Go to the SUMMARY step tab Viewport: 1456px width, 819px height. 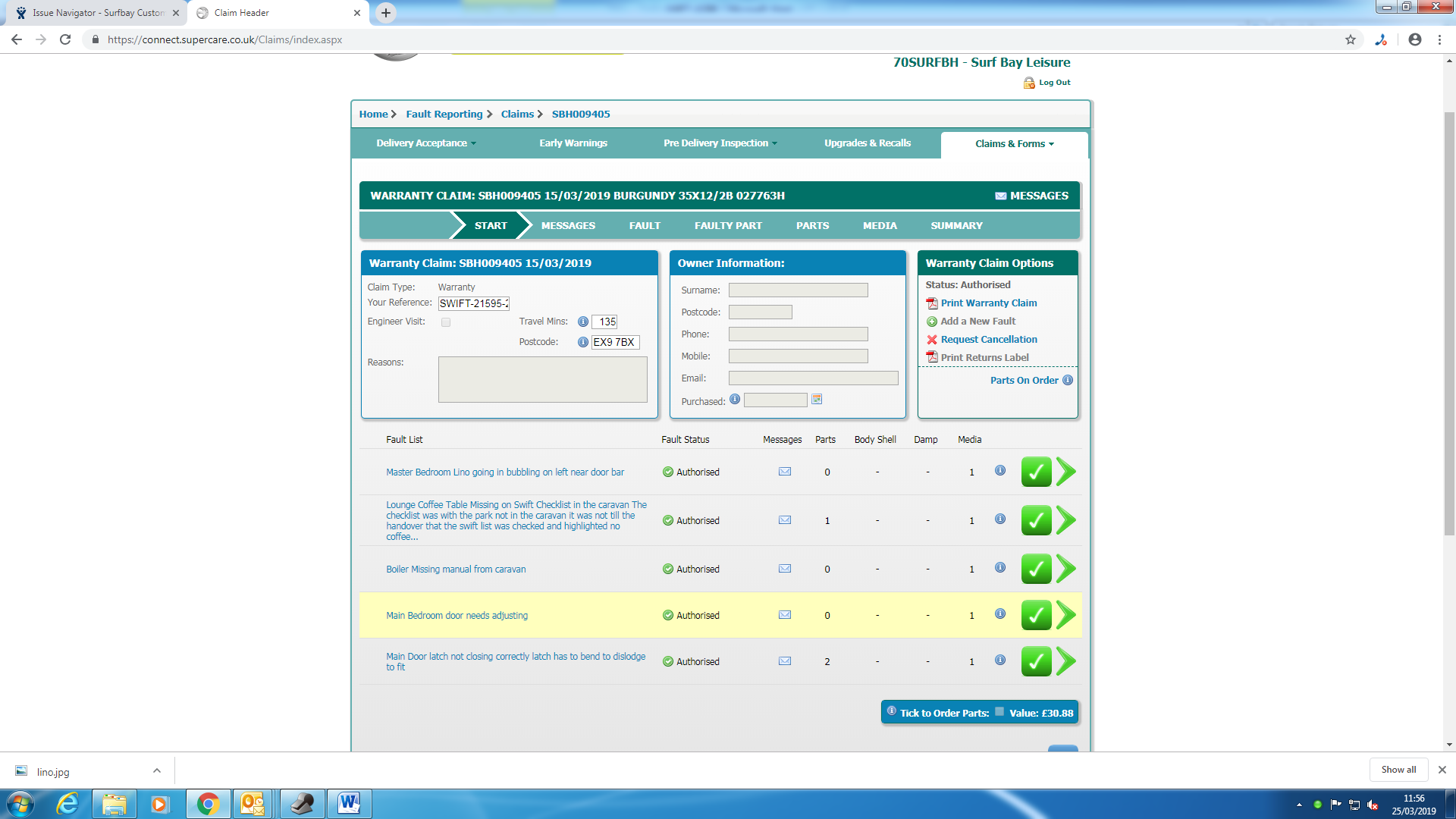coord(956,226)
